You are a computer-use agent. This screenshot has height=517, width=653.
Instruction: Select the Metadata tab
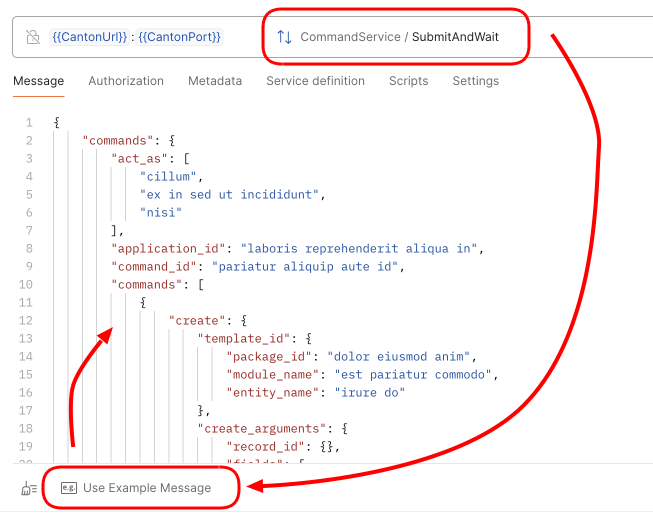pyautogui.click(x=215, y=81)
